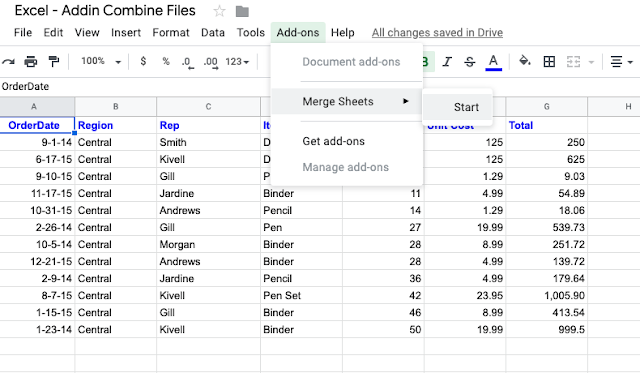Open the borders grid icon

point(549,62)
